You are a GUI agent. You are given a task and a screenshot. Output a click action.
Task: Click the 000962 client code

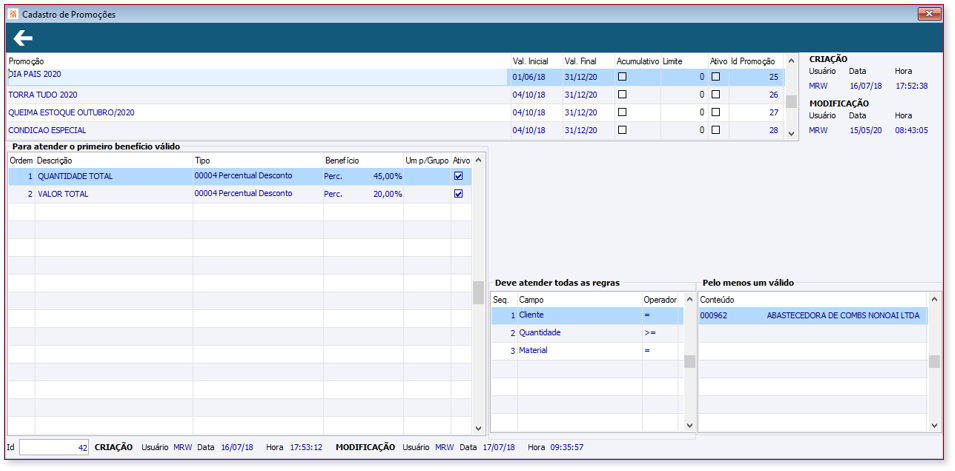714,315
